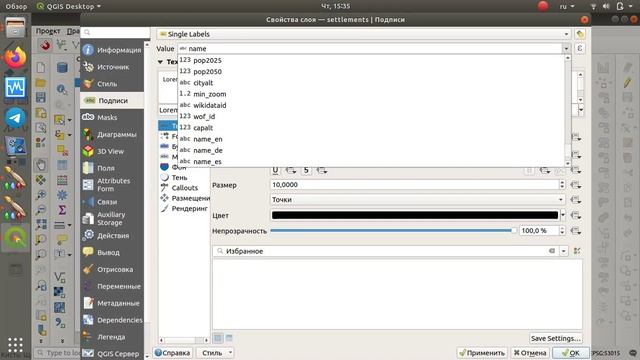
Task: Open the Избранное filter dropdown arrow
Action: click(563, 251)
